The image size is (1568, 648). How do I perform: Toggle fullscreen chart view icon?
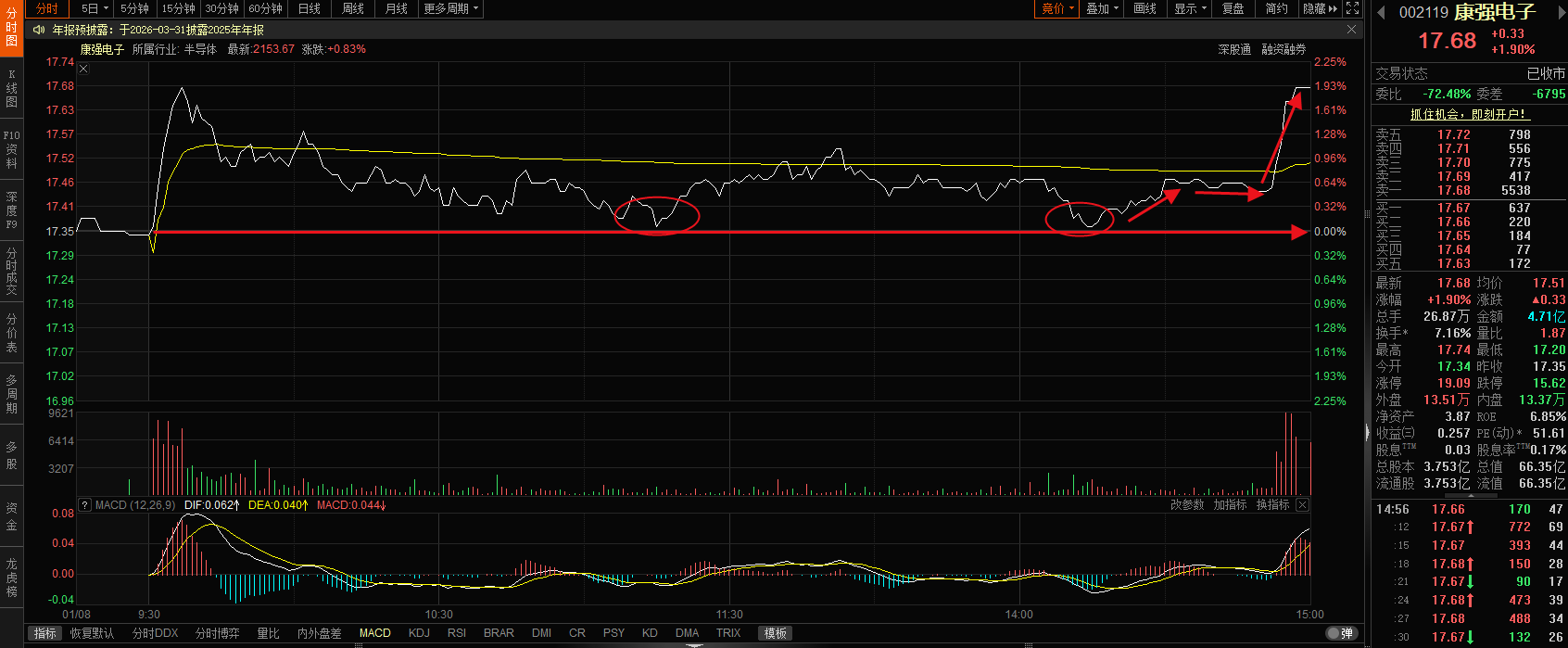point(1352,8)
